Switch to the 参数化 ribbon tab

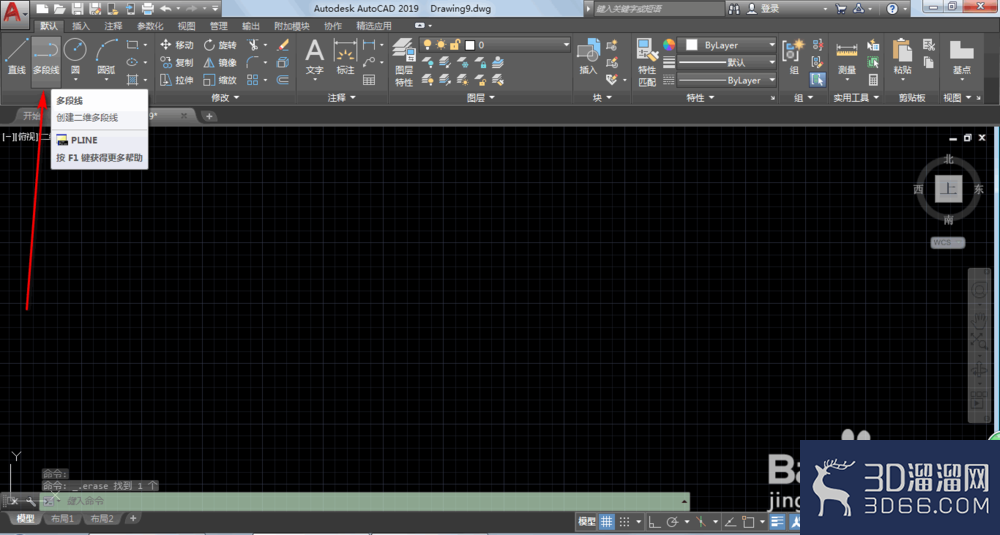(x=150, y=26)
